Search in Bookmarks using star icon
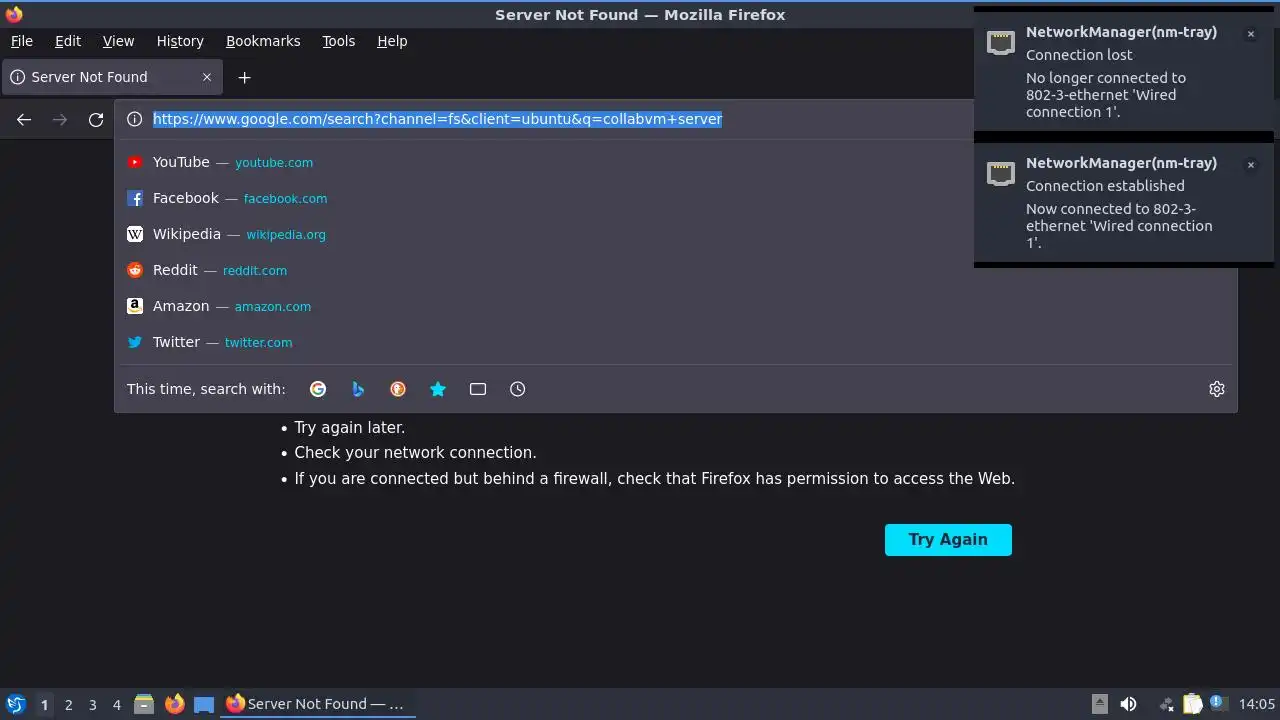 438,389
